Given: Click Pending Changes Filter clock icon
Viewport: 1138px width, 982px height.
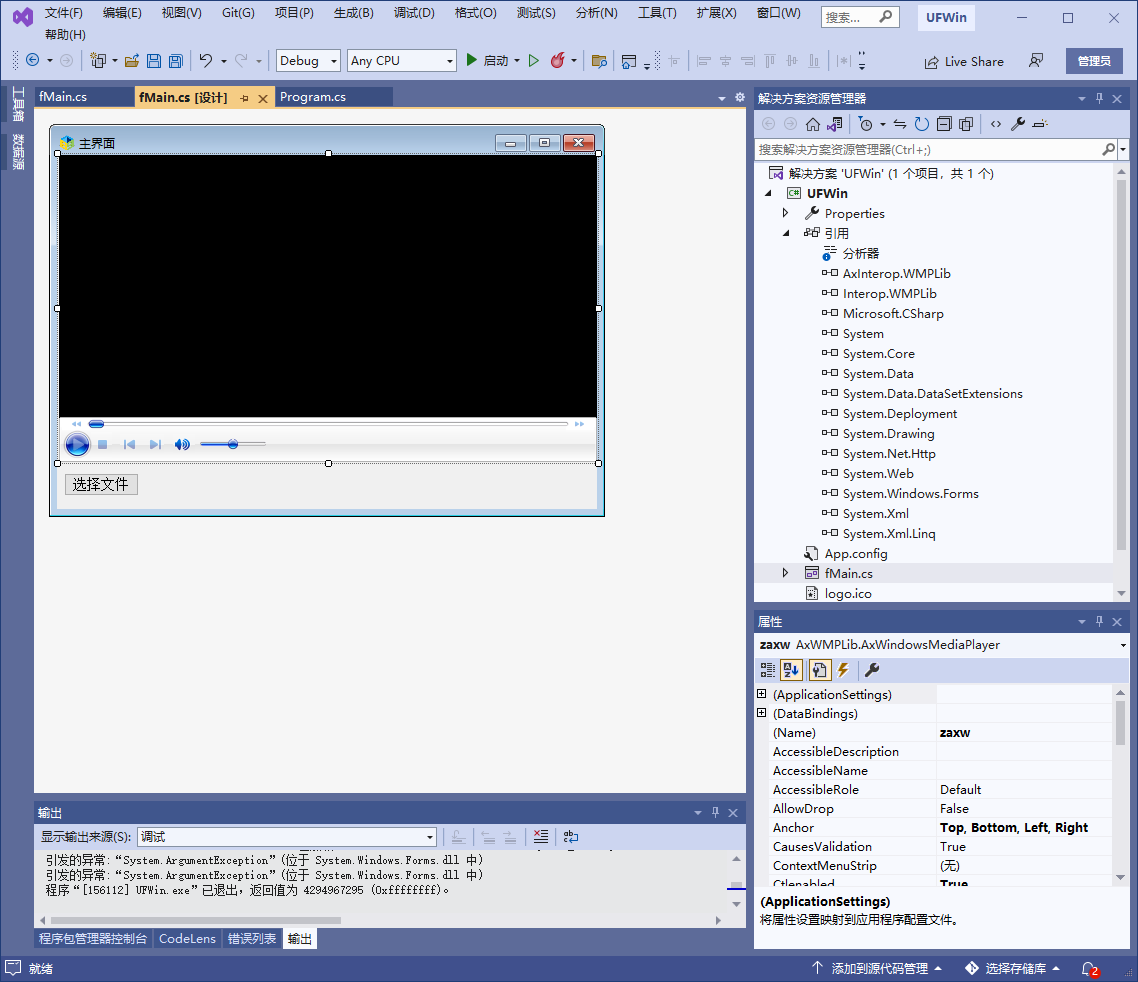Looking at the screenshot, I should tap(865, 124).
